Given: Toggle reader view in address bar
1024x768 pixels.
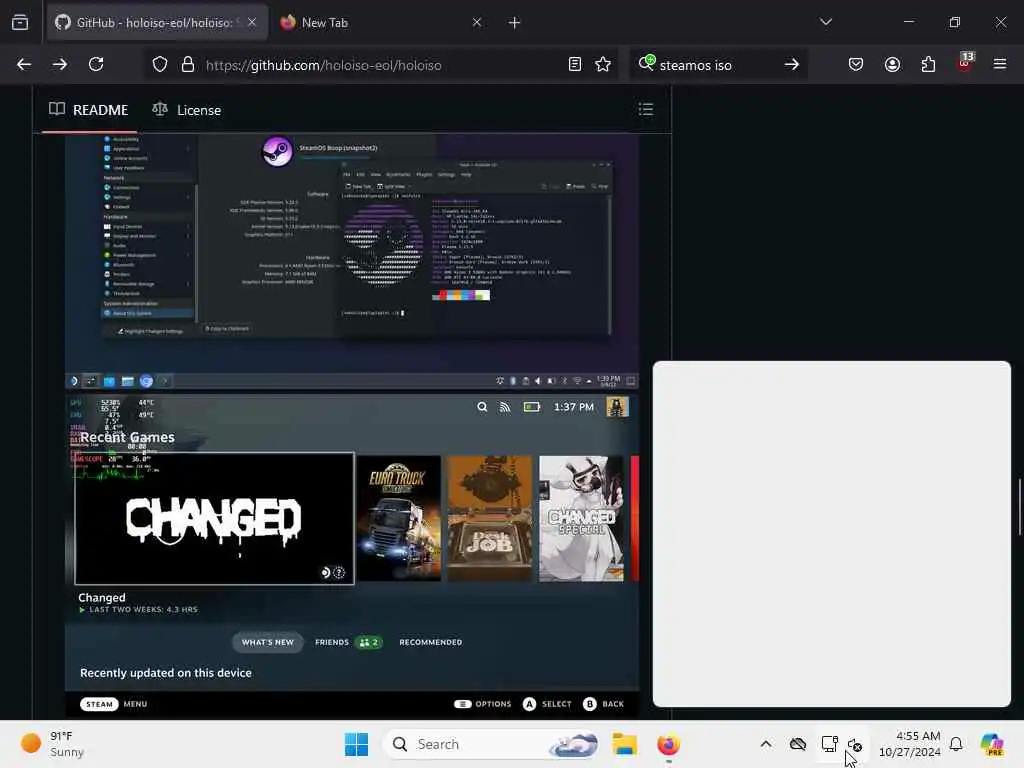Looking at the screenshot, I should (x=575, y=64).
